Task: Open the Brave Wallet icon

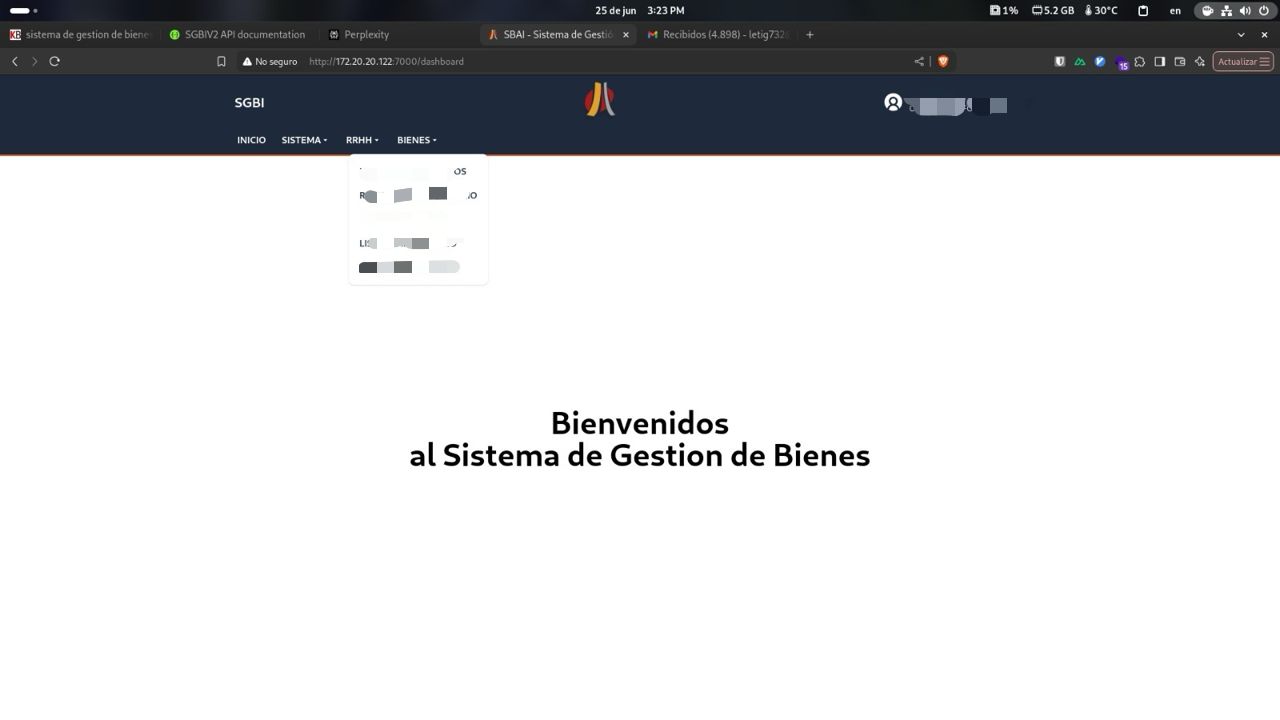Action: point(1180,61)
